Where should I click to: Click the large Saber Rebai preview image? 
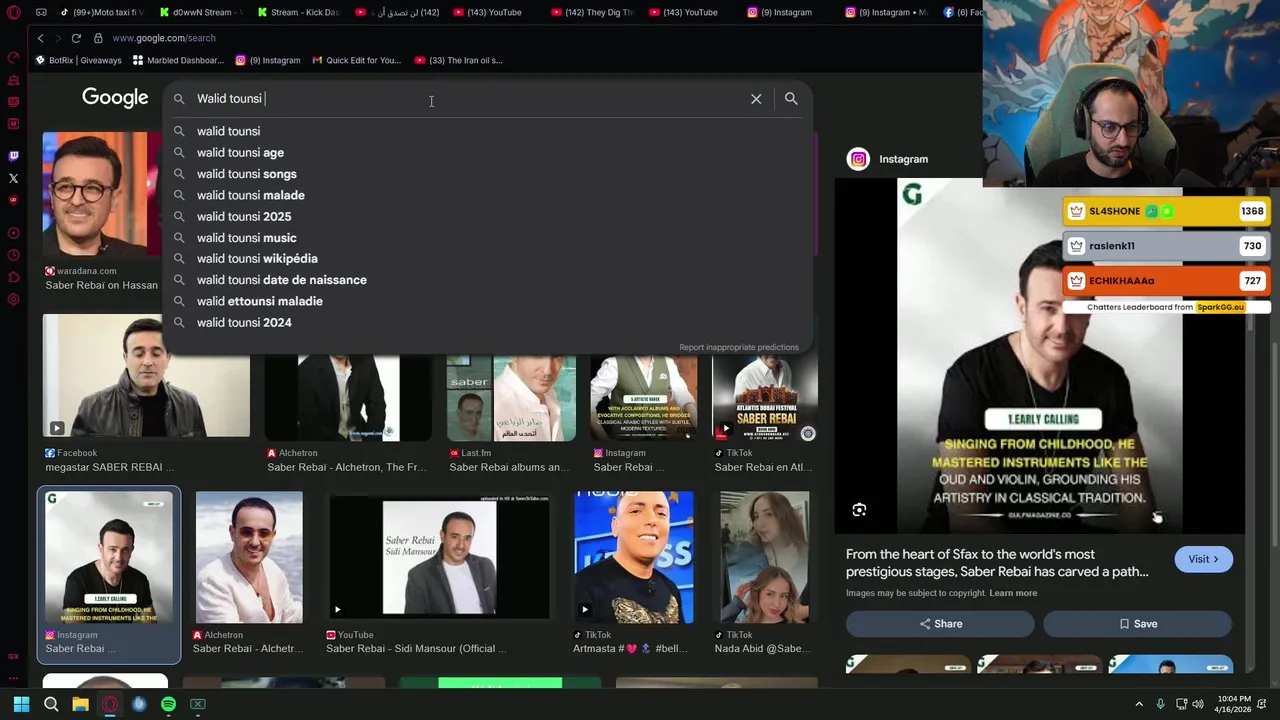(1040, 355)
